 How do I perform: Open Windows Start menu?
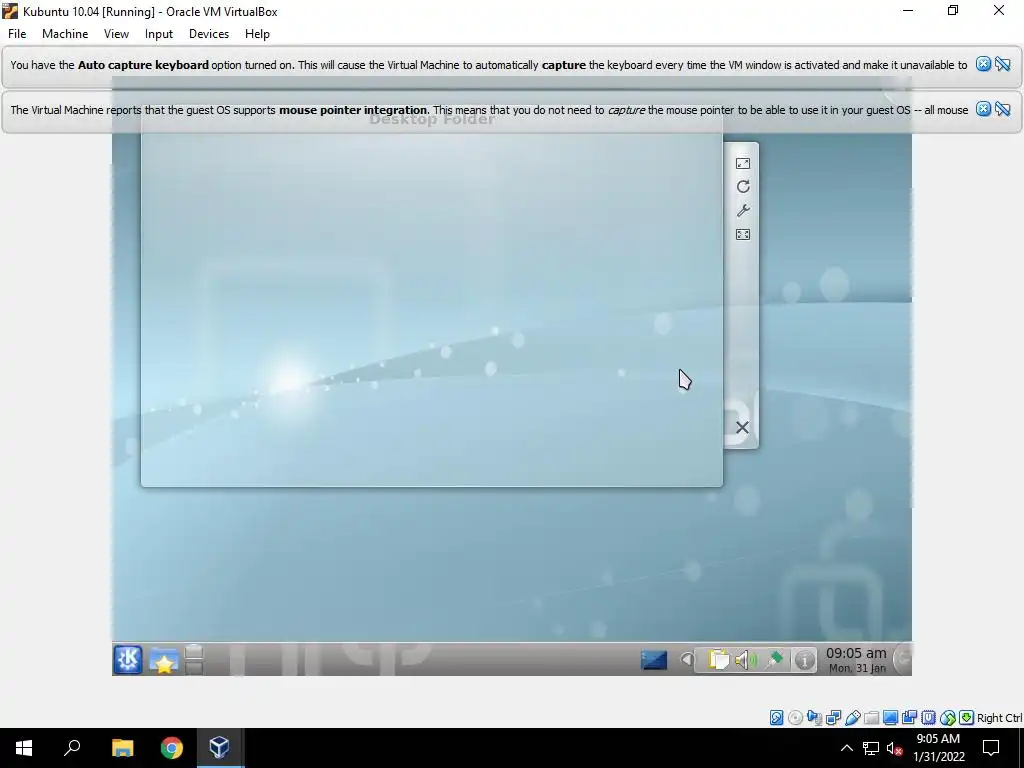point(24,748)
